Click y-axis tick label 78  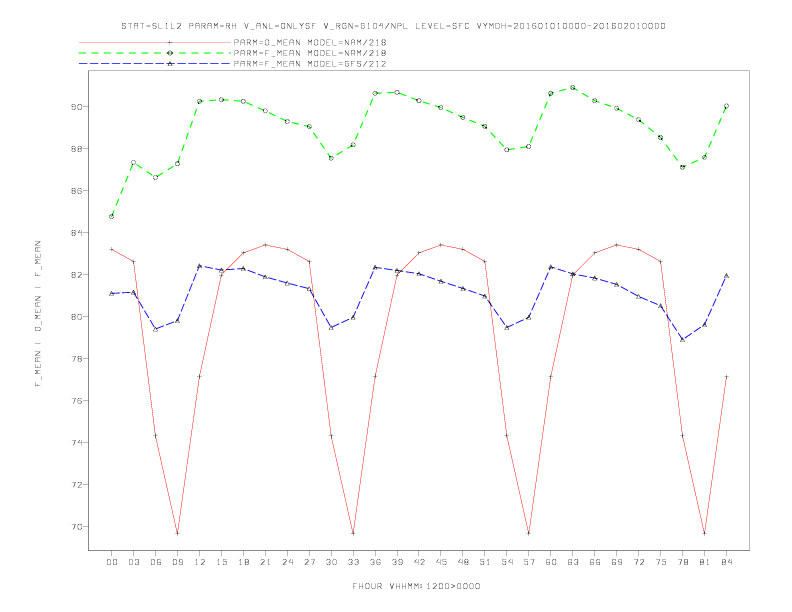point(77,359)
